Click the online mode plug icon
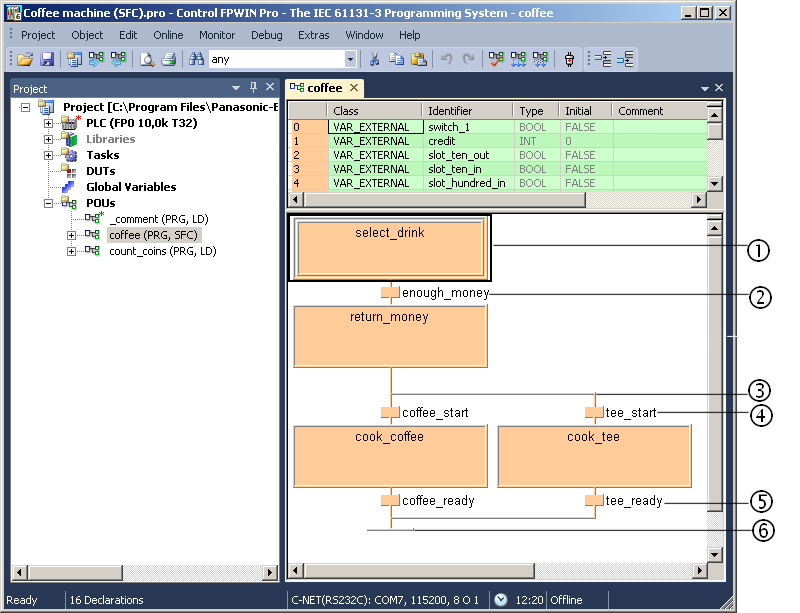This screenshot has width=800, height=613. click(x=569, y=60)
